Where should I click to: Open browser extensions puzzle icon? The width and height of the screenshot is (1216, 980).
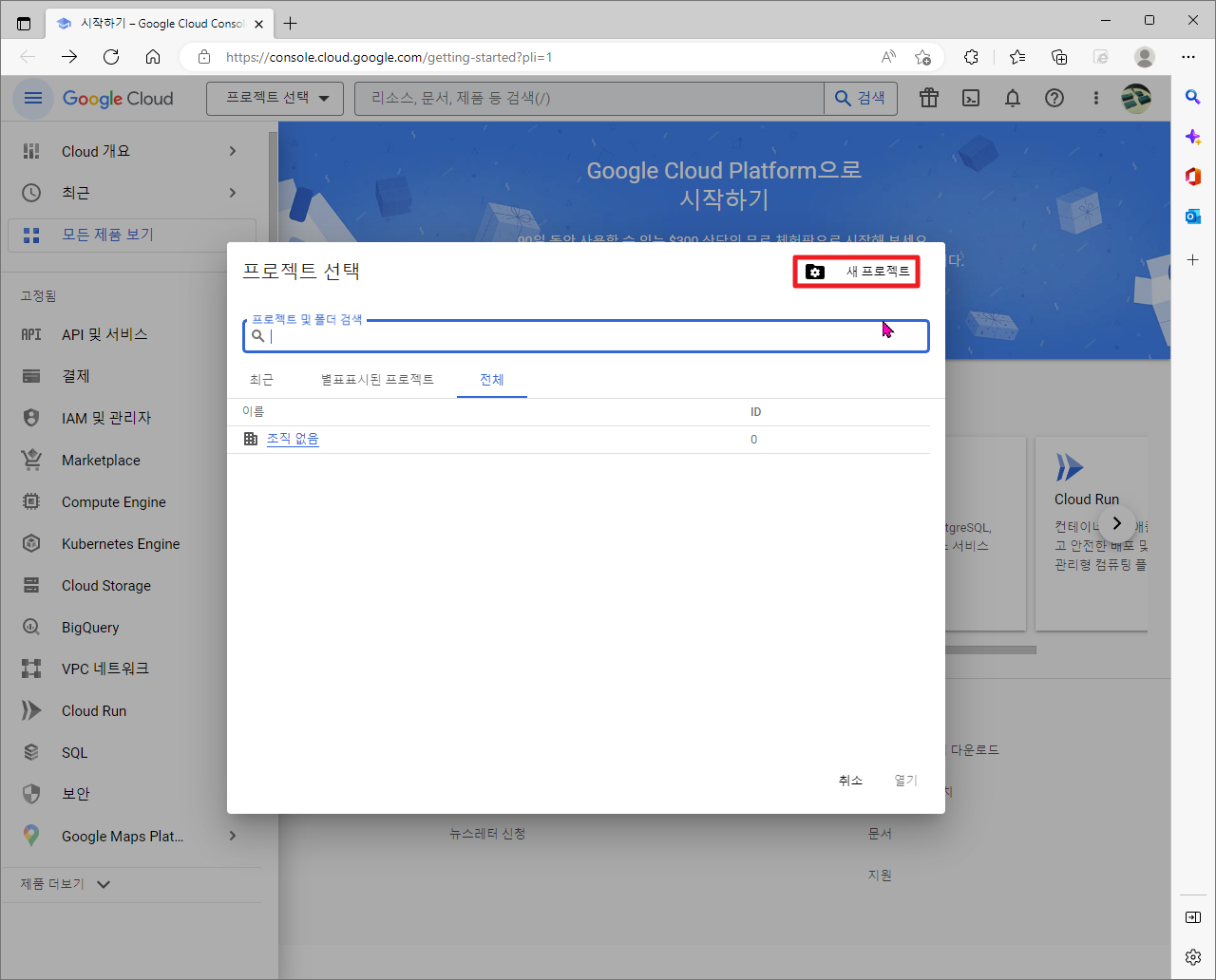(971, 57)
